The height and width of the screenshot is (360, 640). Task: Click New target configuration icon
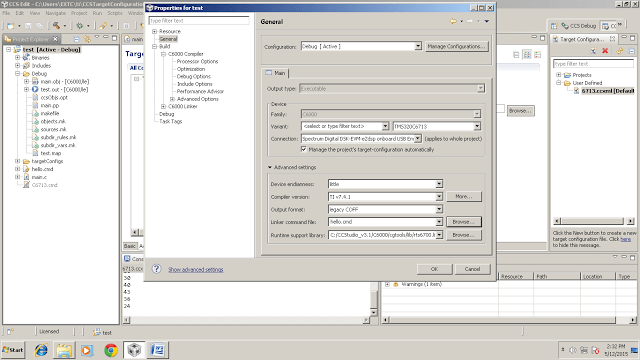[x=593, y=51]
